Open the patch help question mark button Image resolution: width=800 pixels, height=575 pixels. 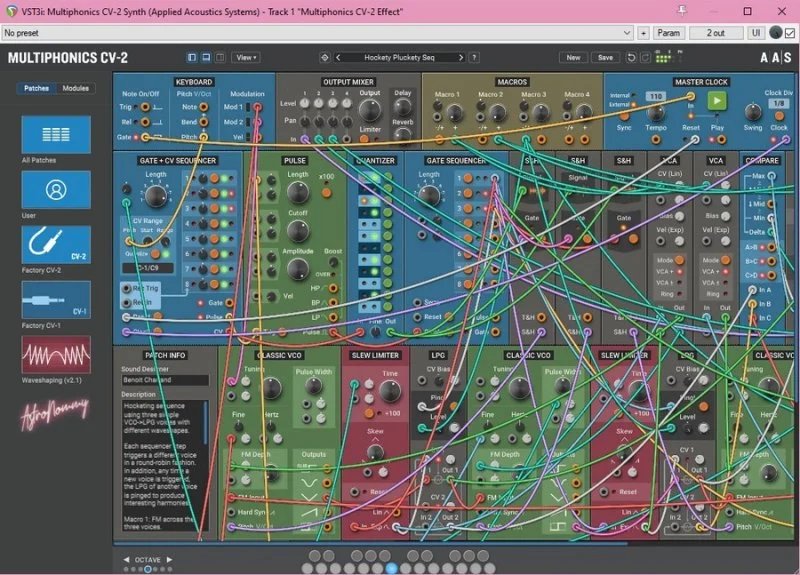point(474,58)
